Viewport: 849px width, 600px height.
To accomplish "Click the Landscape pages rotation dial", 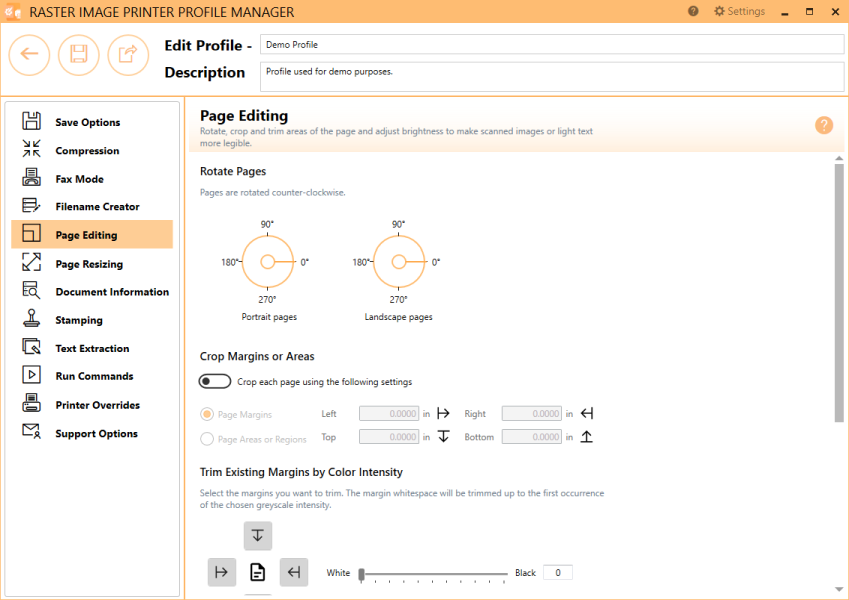I will tap(399, 262).
